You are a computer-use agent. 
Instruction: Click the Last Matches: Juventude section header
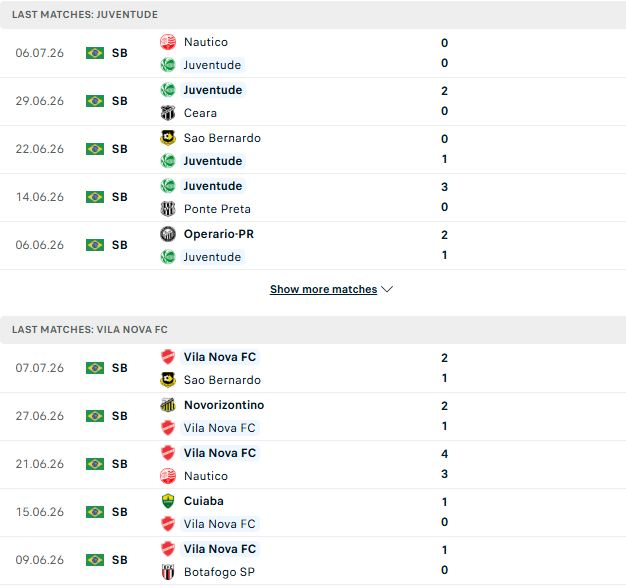click(x=313, y=14)
